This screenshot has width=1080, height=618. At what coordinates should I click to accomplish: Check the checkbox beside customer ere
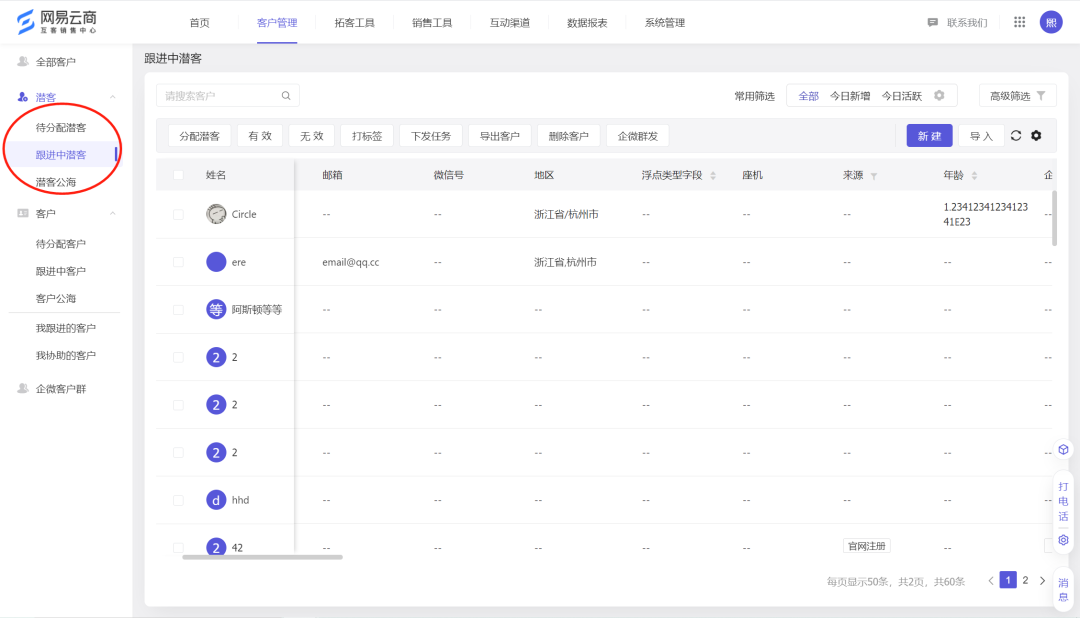tap(178, 261)
